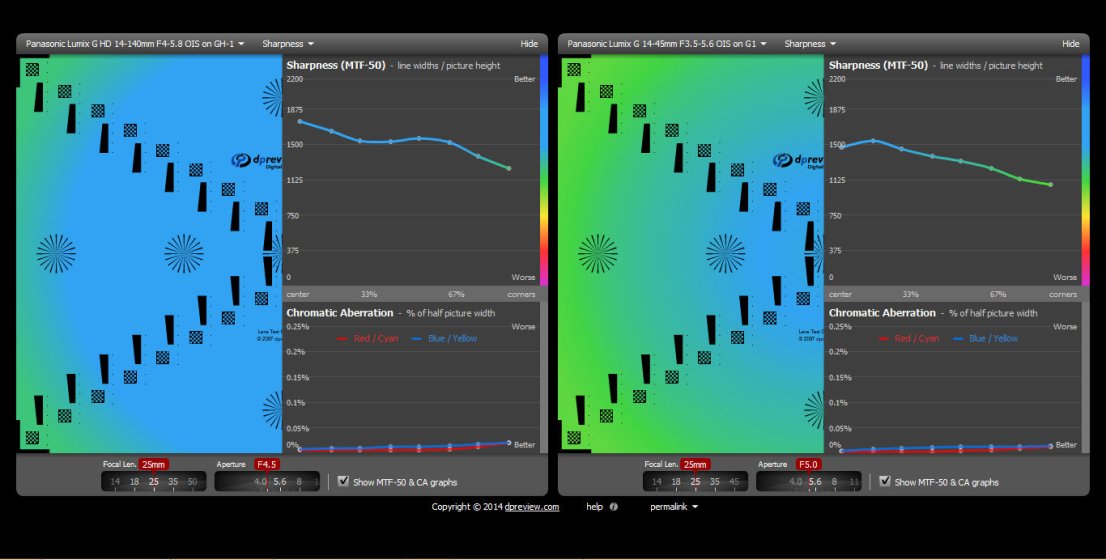
Task: Click the Blue / Yellow legend in right CA graph
Action: tap(985, 339)
